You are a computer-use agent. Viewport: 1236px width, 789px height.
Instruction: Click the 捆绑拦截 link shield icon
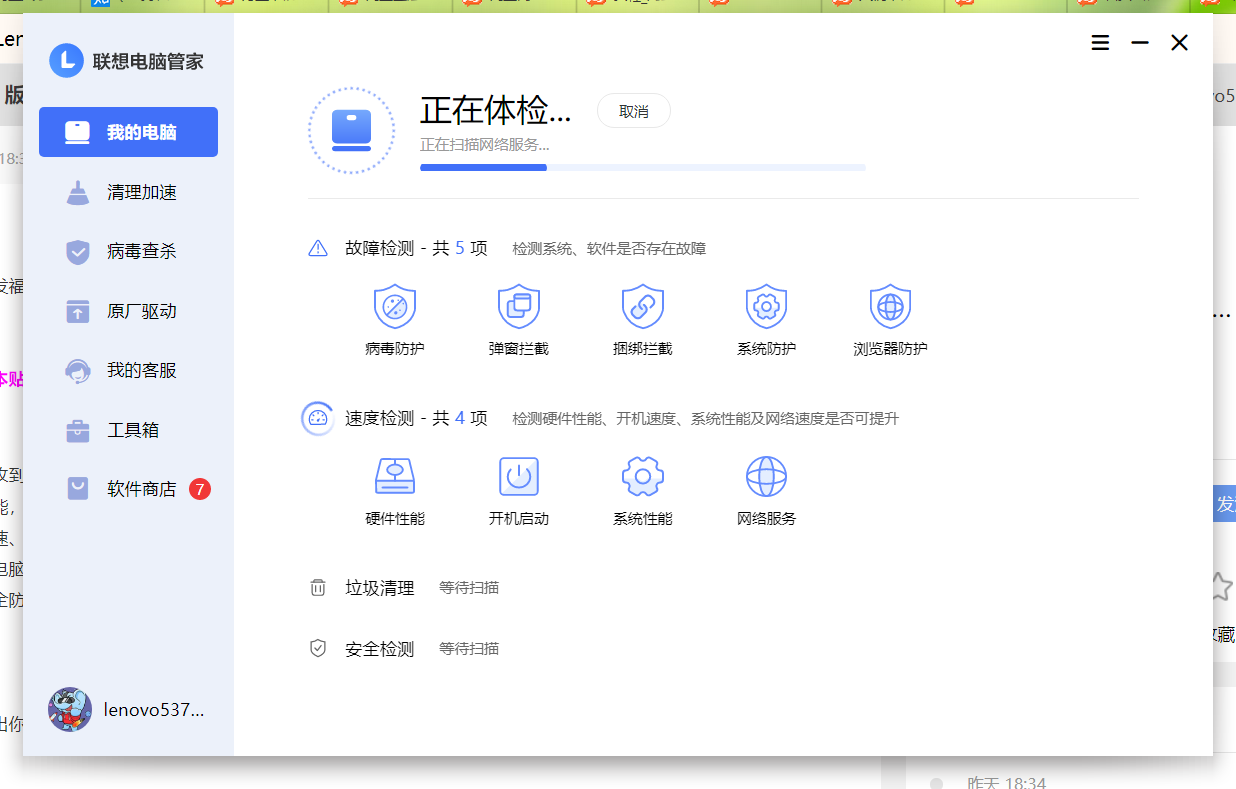pyautogui.click(x=643, y=306)
